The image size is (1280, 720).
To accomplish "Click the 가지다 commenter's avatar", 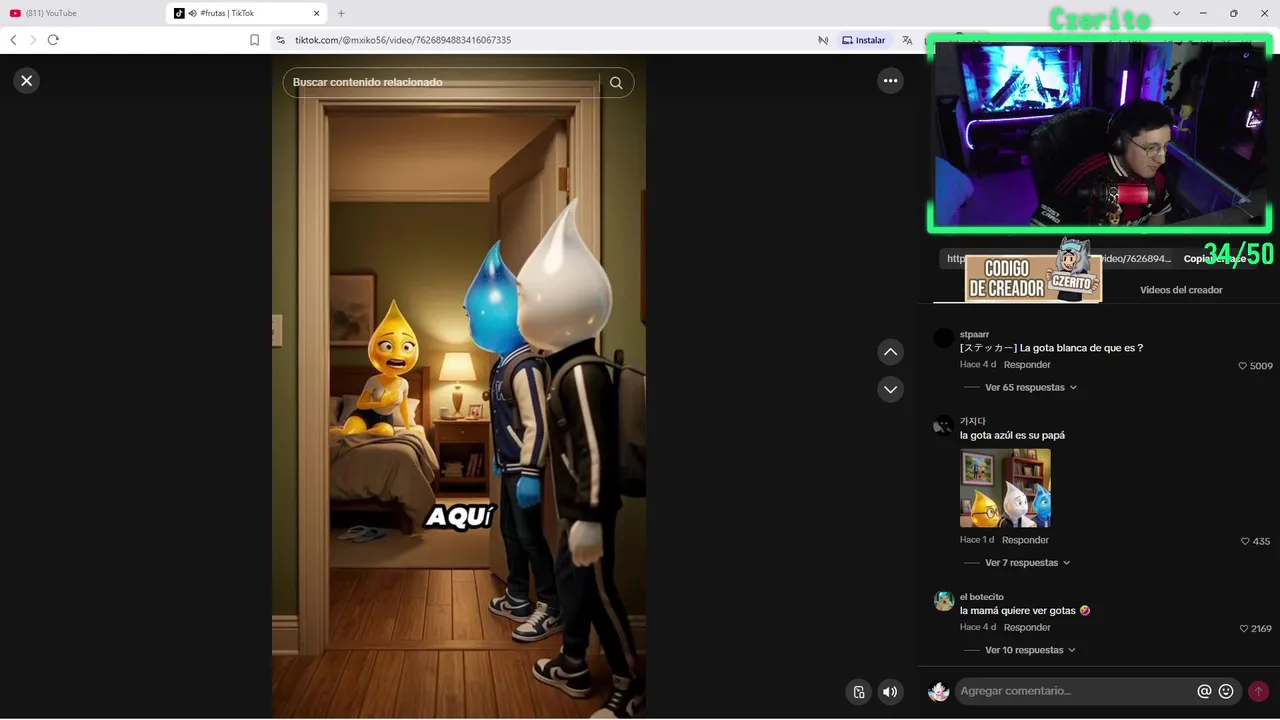I will click(943, 426).
